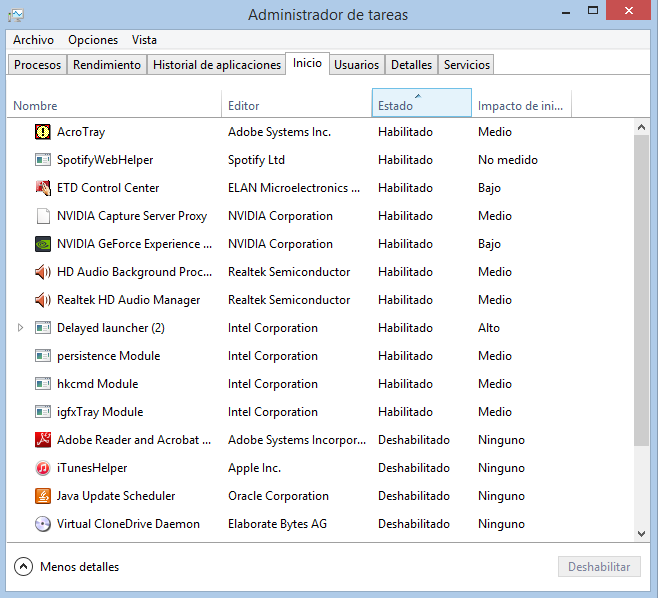The image size is (658, 598).
Task: Click the HD Audio Background Process speaker icon
Action: (x=42, y=272)
